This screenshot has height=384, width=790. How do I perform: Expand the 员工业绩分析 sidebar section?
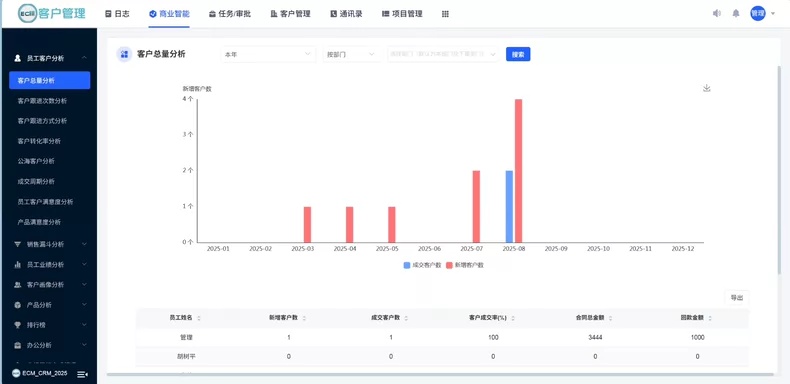[50, 265]
